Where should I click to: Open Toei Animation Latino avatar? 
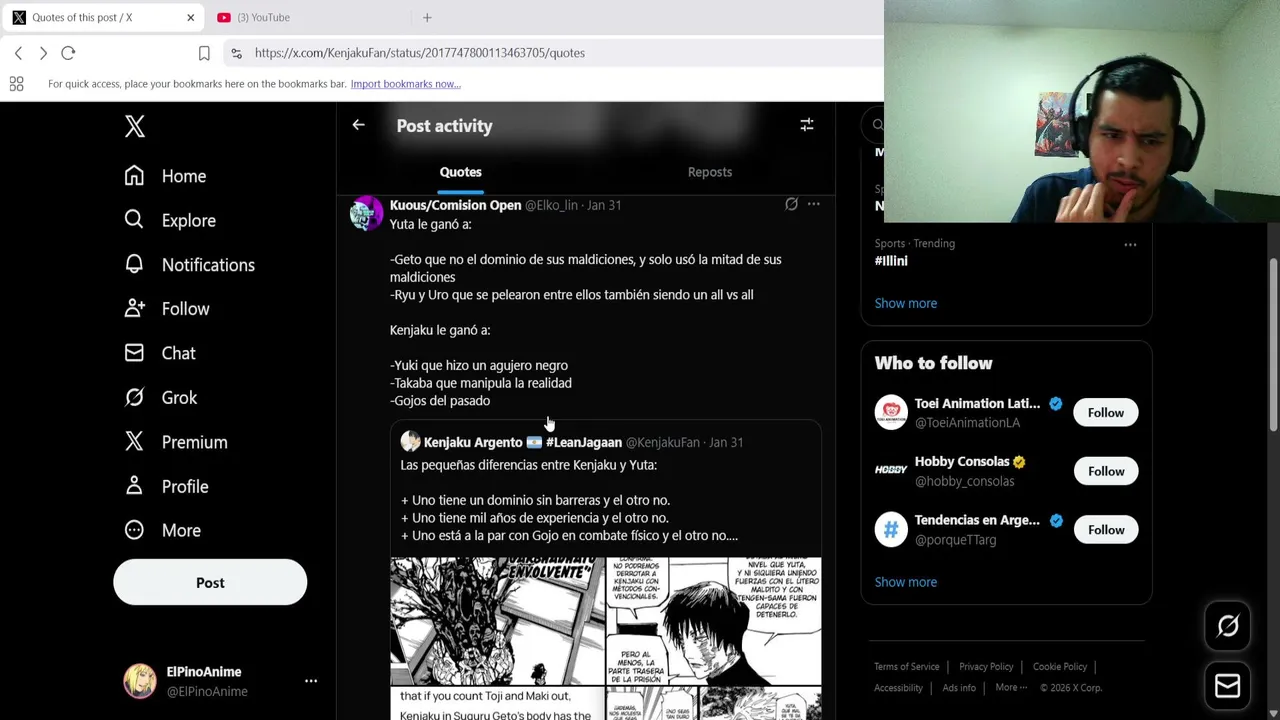tap(891, 412)
